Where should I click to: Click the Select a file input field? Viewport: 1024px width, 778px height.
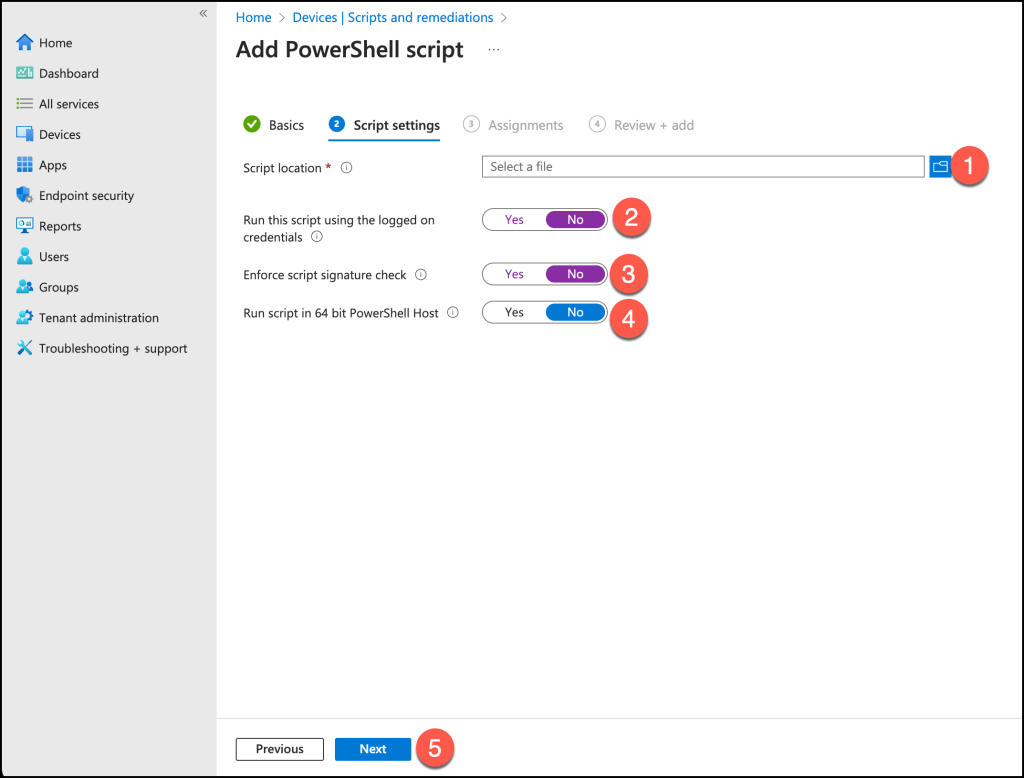pos(702,167)
